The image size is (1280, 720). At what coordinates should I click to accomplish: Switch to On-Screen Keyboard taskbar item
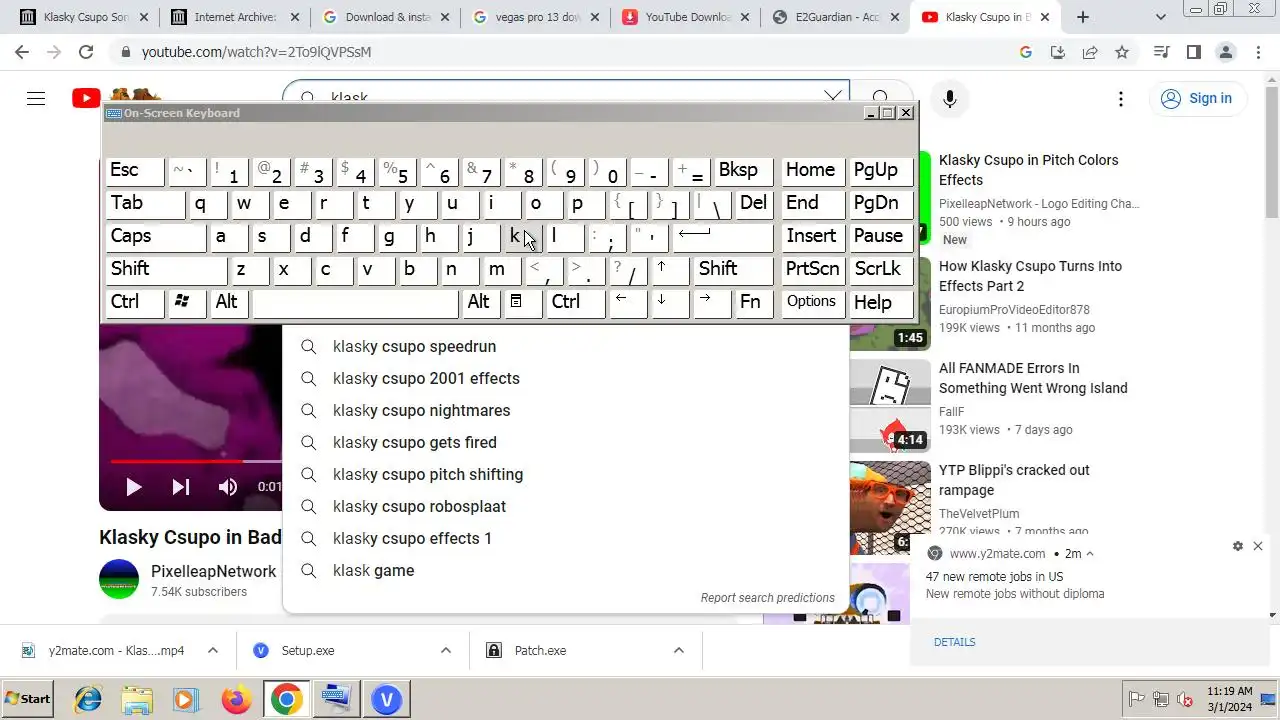click(x=336, y=699)
